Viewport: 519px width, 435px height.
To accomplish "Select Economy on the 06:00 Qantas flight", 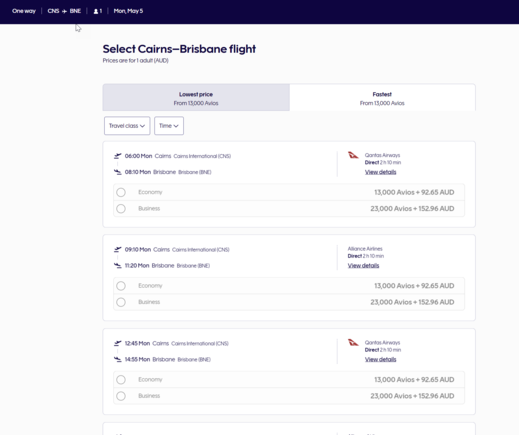I will (x=121, y=192).
